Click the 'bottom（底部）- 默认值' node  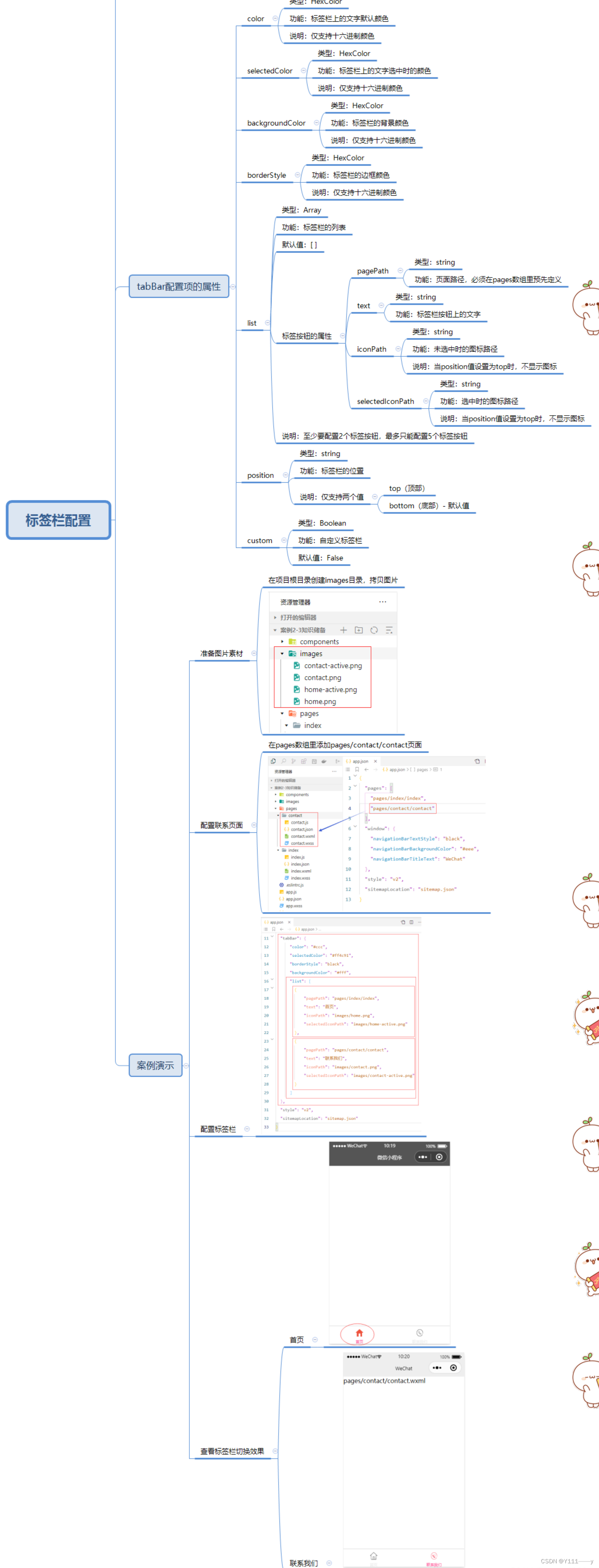click(x=429, y=506)
